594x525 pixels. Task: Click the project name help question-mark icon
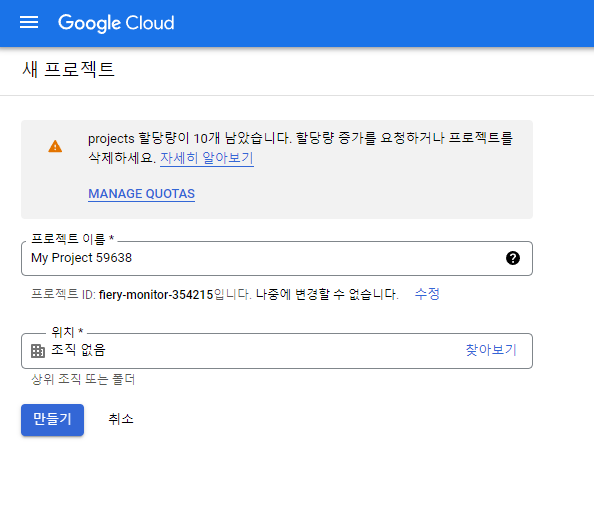[513, 258]
